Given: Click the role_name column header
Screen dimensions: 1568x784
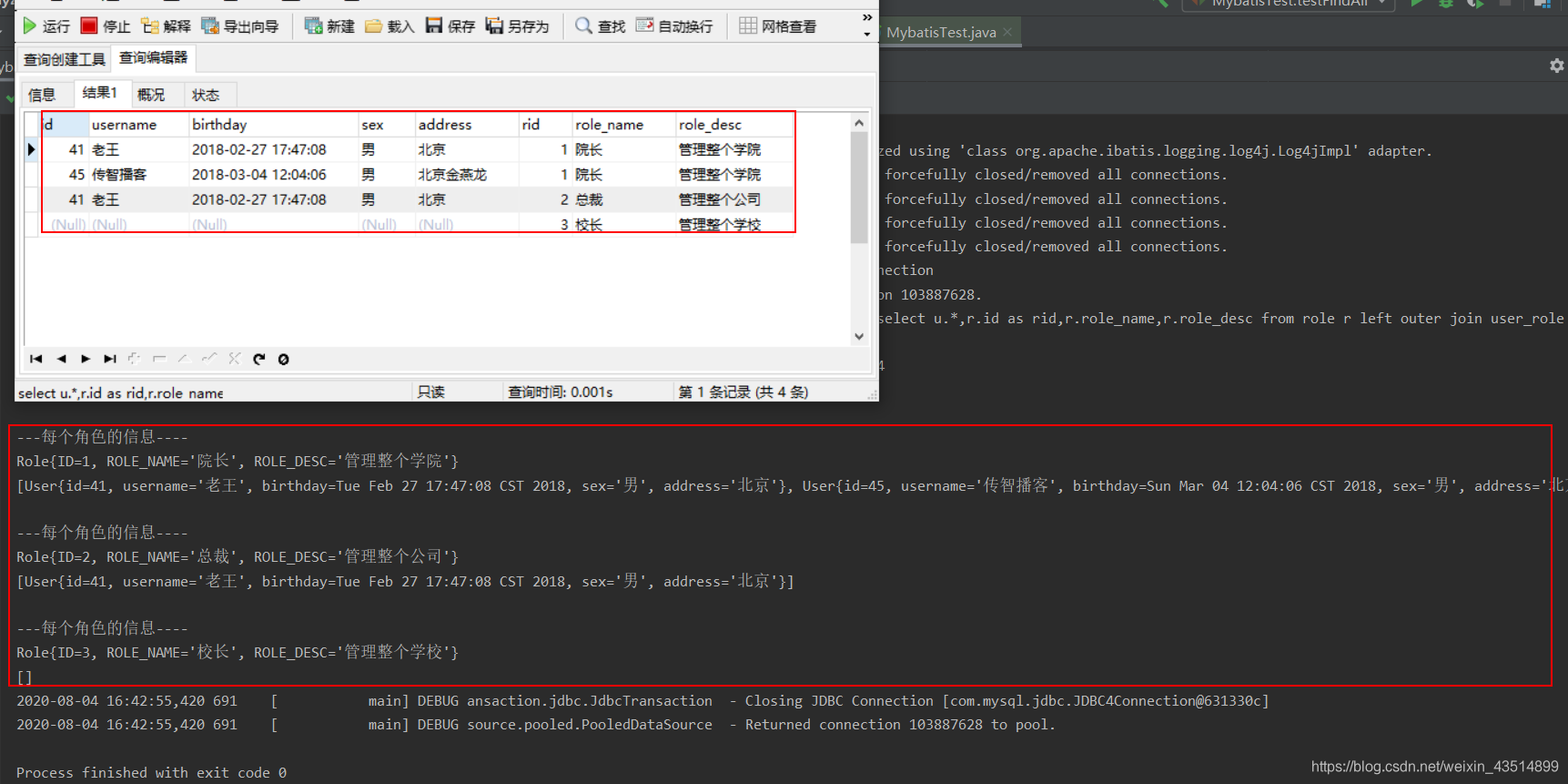Looking at the screenshot, I should (x=624, y=125).
